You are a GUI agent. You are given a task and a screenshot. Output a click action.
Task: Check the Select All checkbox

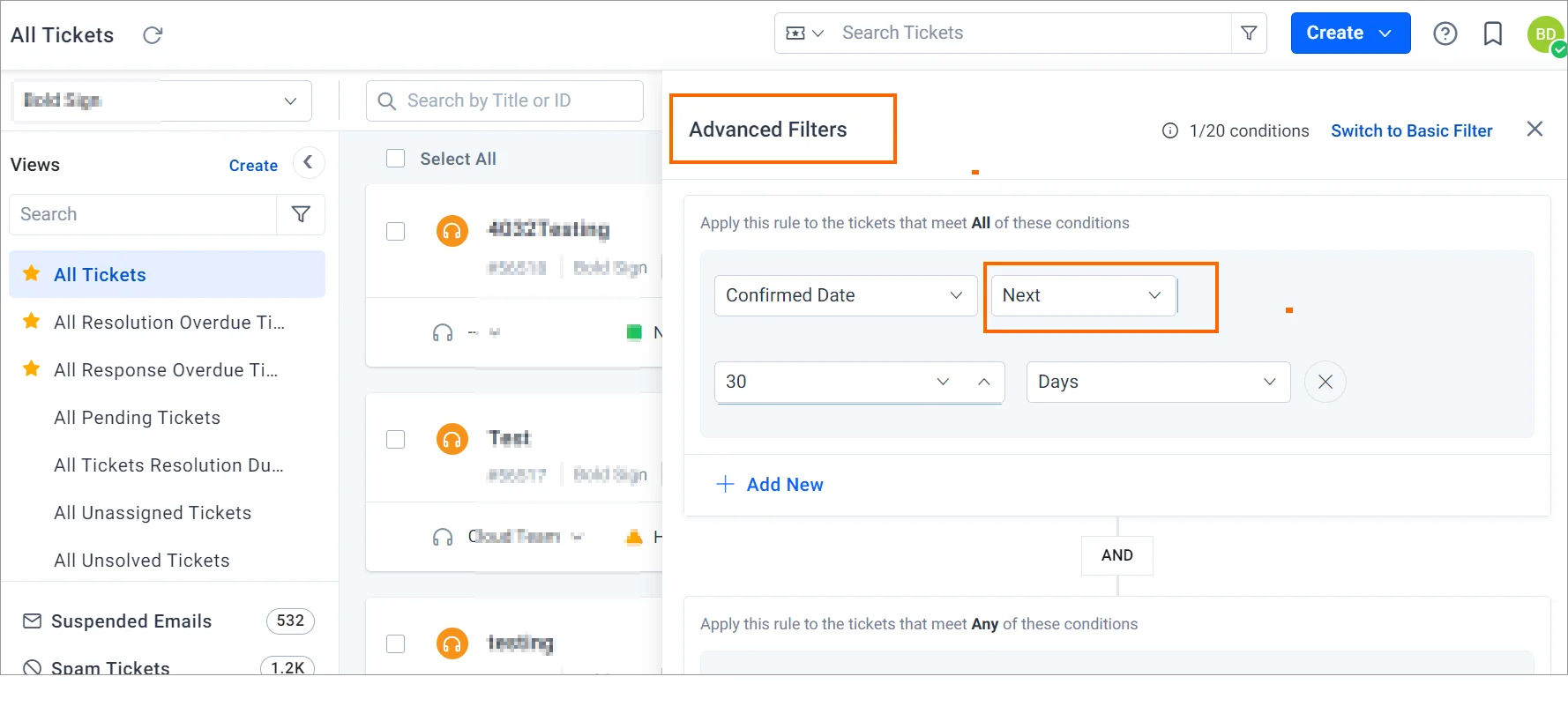tap(396, 159)
